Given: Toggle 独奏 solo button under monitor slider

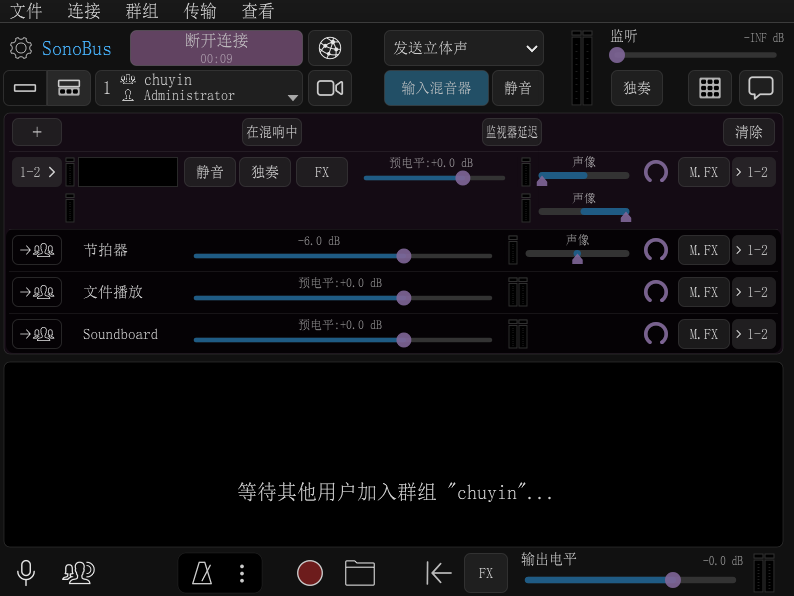Looking at the screenshot, I should pos(637,88).
